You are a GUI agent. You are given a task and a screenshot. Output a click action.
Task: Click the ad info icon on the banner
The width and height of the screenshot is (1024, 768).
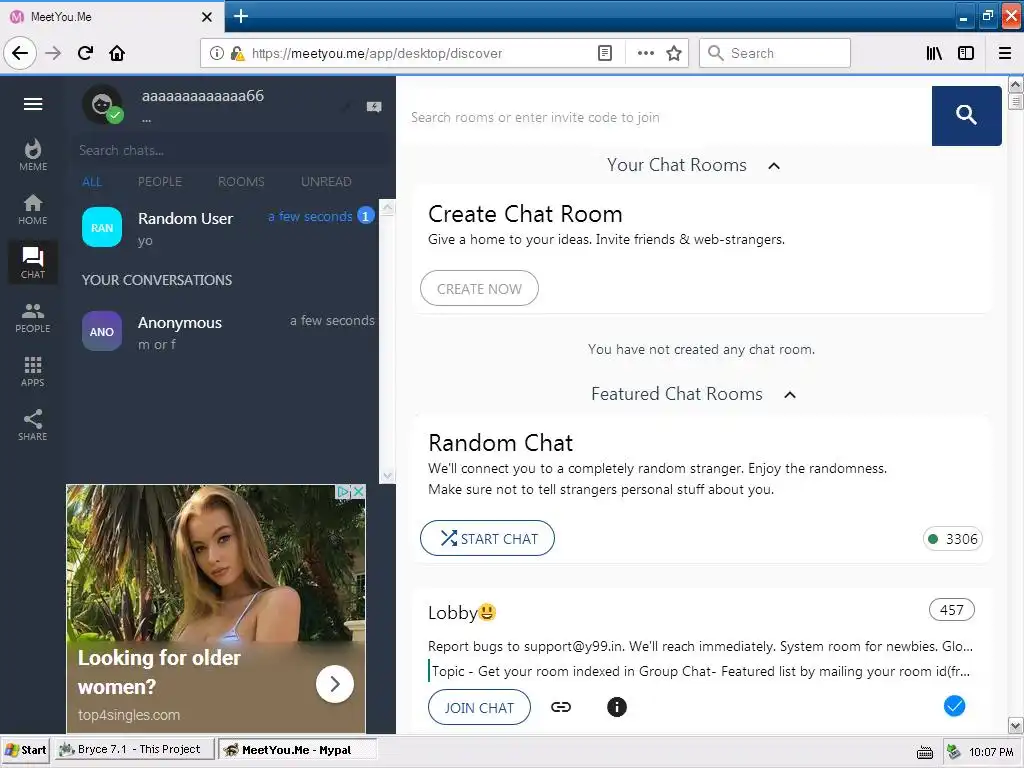tap(342, 491)
